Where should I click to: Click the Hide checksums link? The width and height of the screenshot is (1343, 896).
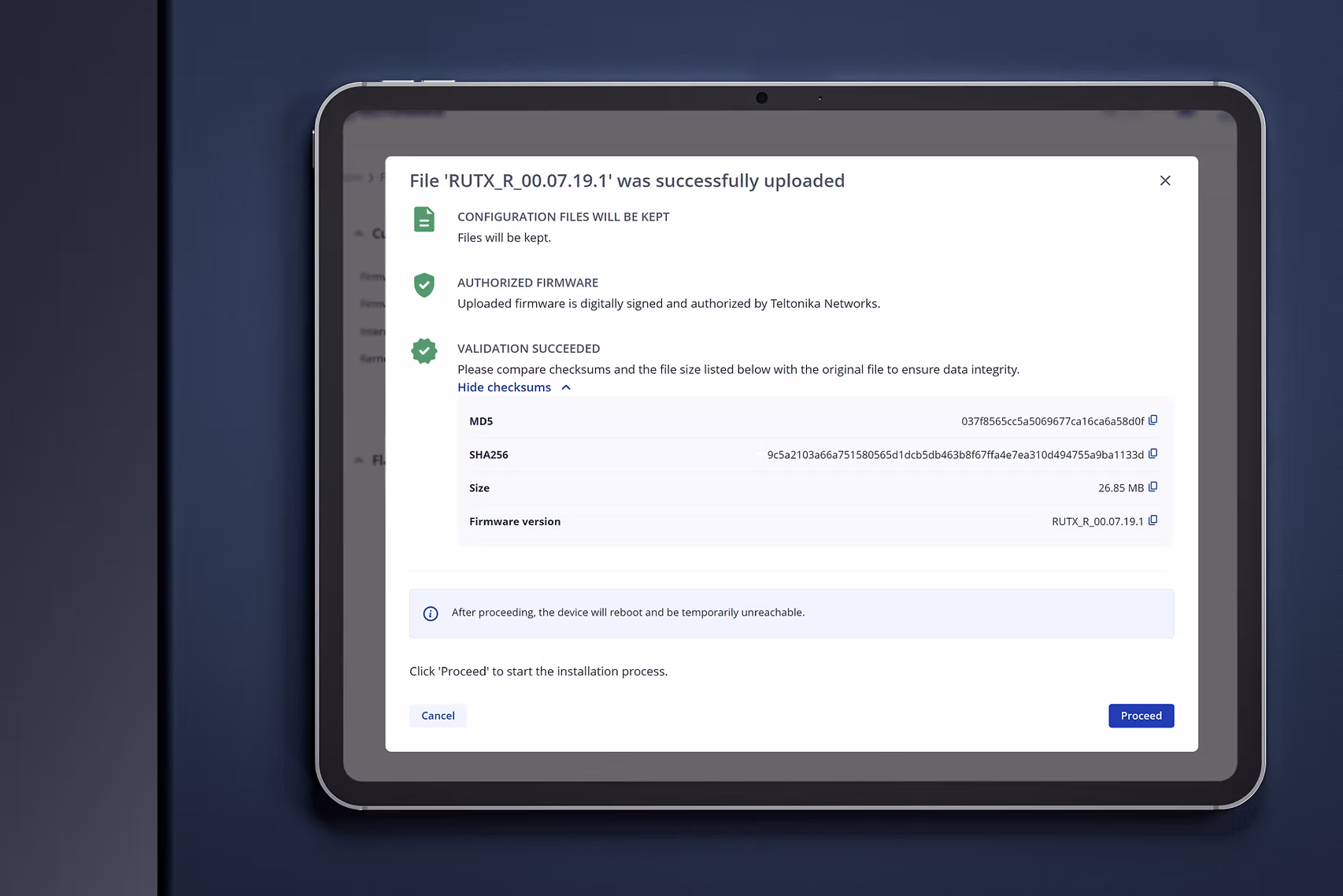[x=504, y=387]
